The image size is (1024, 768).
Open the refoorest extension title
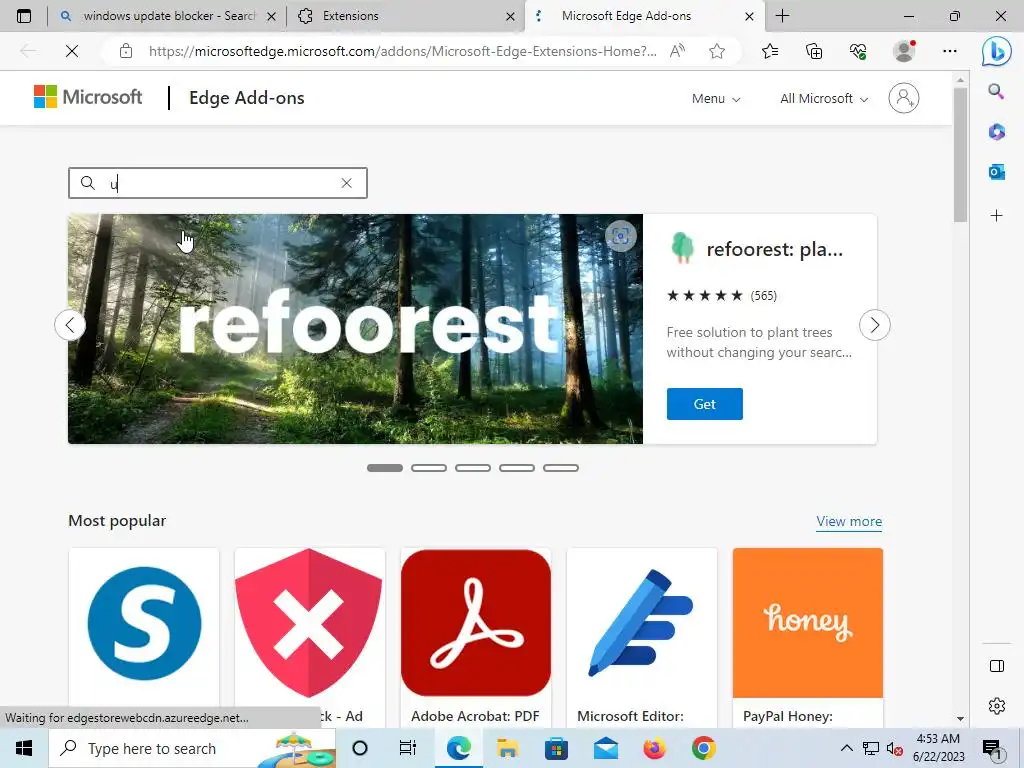(775, 249)
